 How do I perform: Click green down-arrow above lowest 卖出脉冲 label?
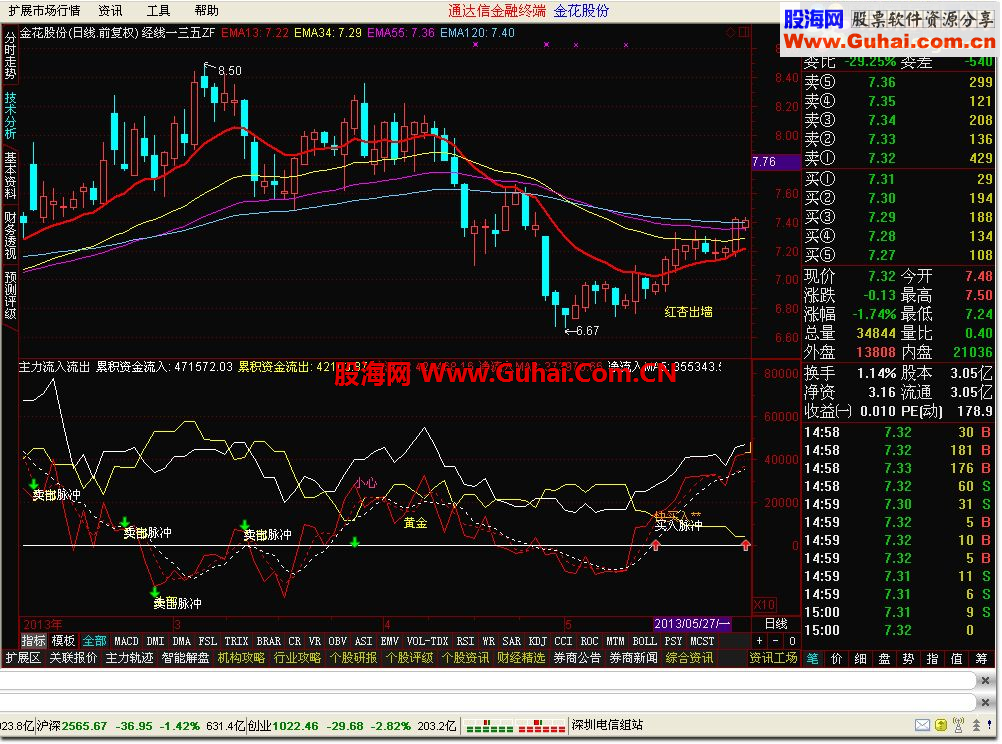click(x=154, y=592)
